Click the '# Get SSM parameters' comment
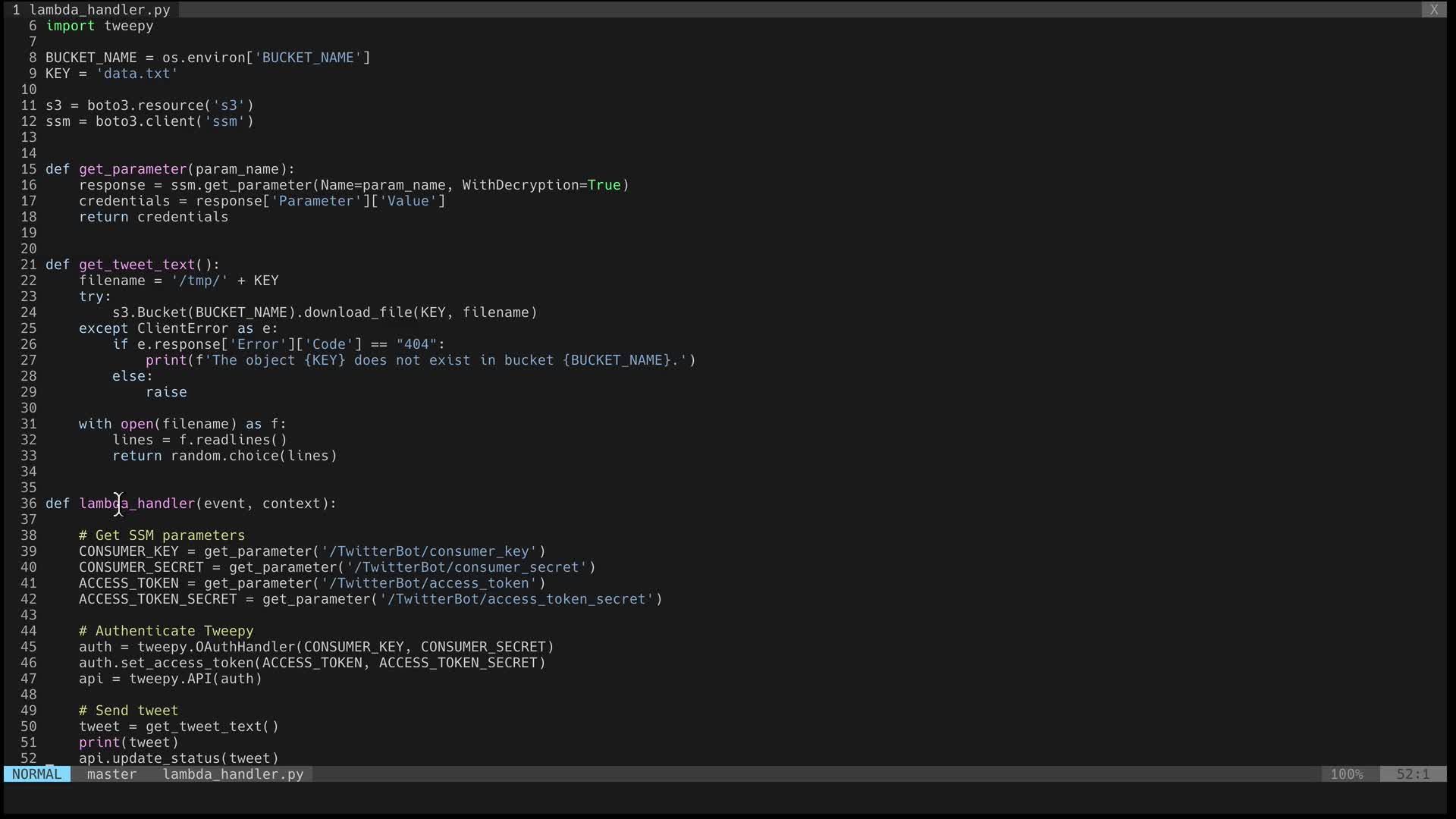The image size is (1456, 819). [162, 535]
